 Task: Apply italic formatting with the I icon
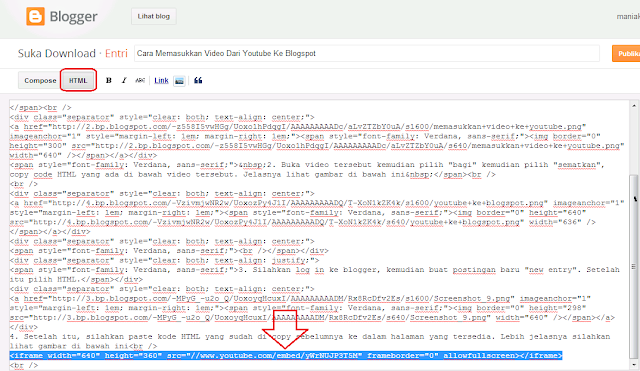124,80
